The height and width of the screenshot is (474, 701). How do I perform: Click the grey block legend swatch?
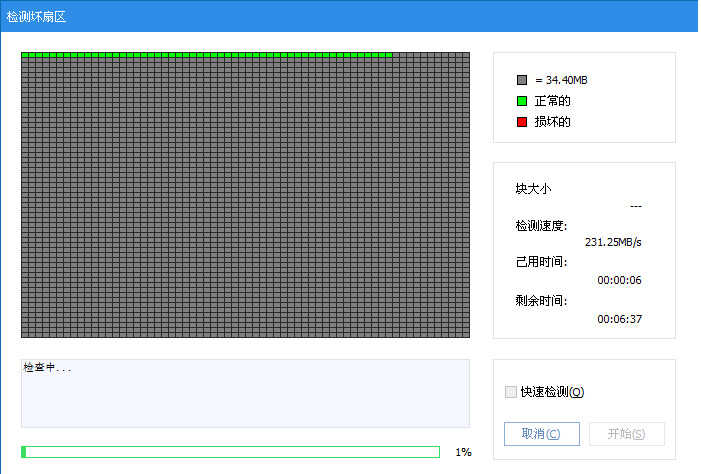click(522, 80)
